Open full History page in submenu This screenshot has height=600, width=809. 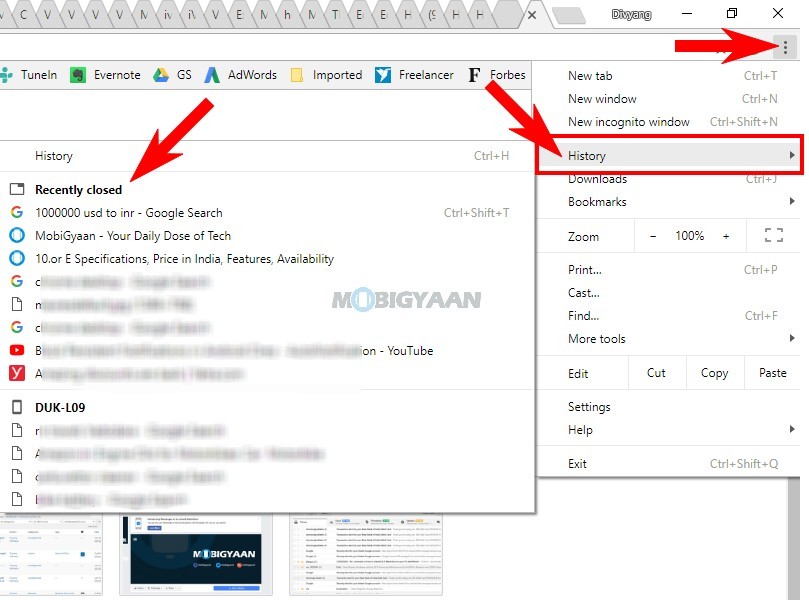tap(267, 156)
